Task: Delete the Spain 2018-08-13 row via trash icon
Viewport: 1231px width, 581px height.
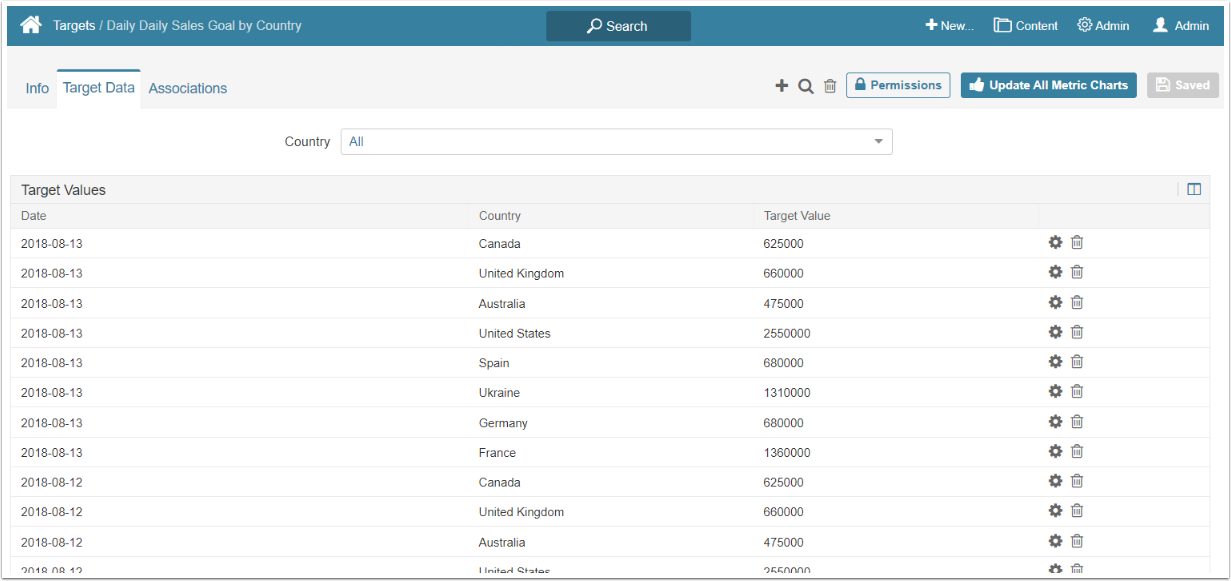Action: 1077,362
